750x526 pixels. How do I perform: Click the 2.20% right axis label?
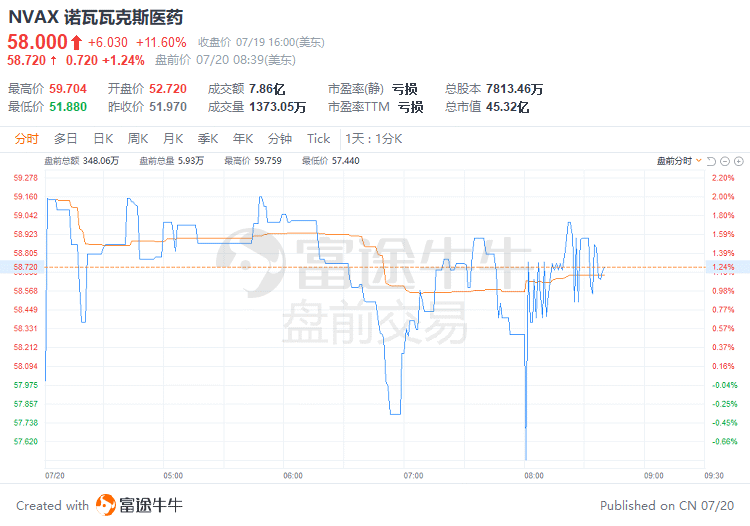(x=723, y=178)
